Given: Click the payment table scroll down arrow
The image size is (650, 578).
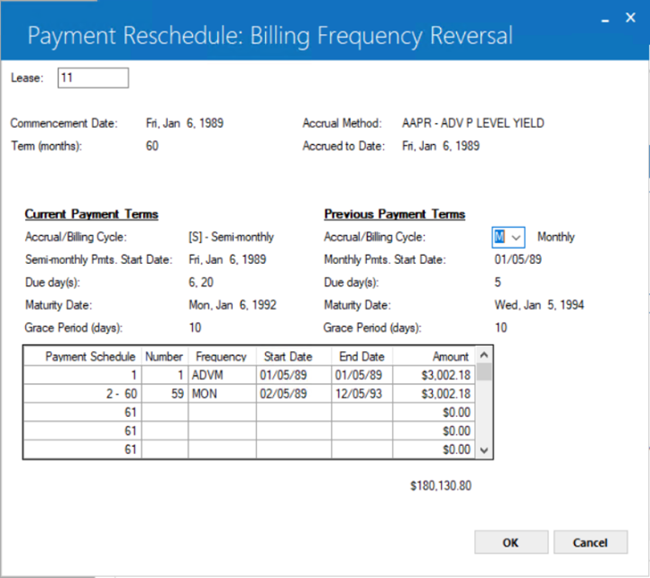Looking at the screenshot, I should [x=484, y=450].
